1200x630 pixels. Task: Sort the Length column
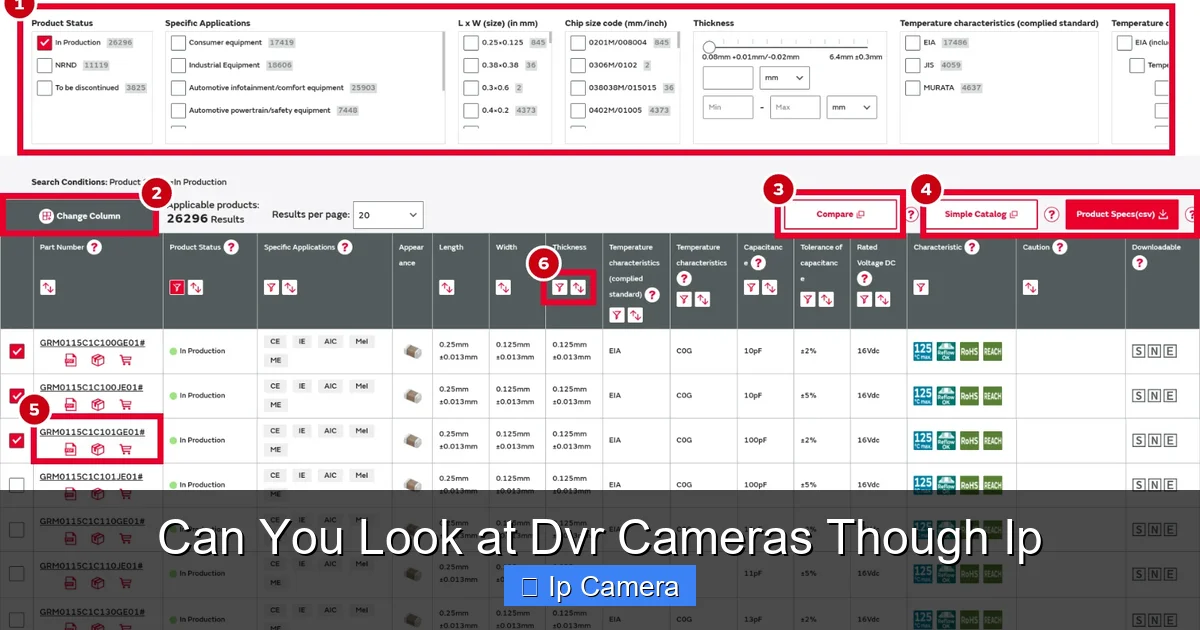click(447, 287)
